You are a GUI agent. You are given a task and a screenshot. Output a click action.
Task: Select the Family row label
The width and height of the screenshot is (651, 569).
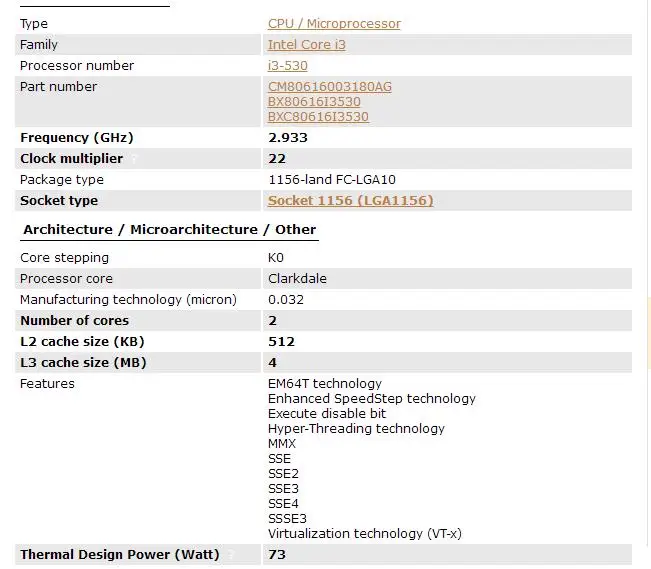coord(39,44)
